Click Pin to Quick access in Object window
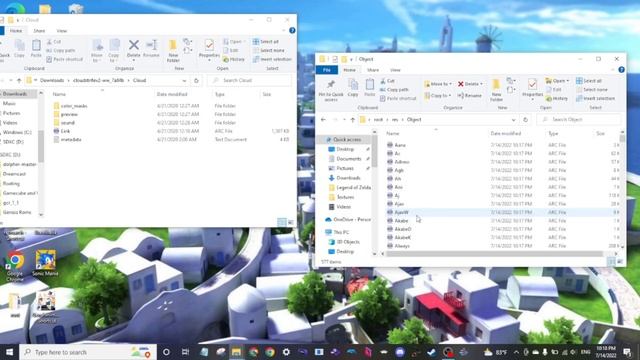 331,90
